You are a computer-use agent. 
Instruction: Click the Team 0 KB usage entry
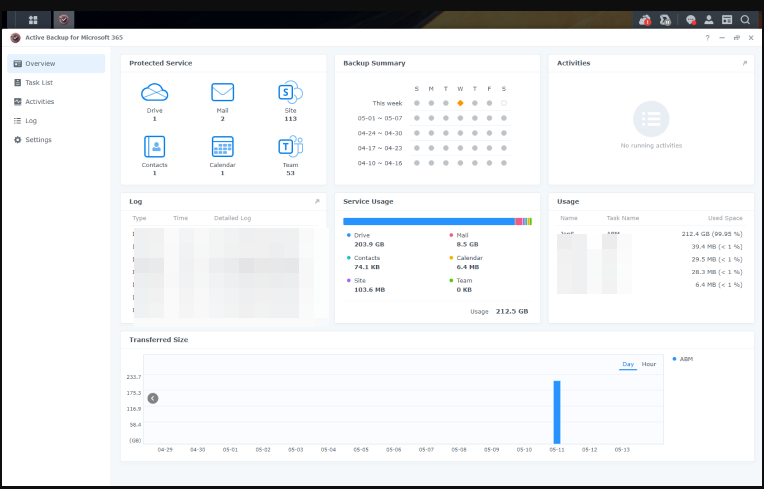(462, 285)
